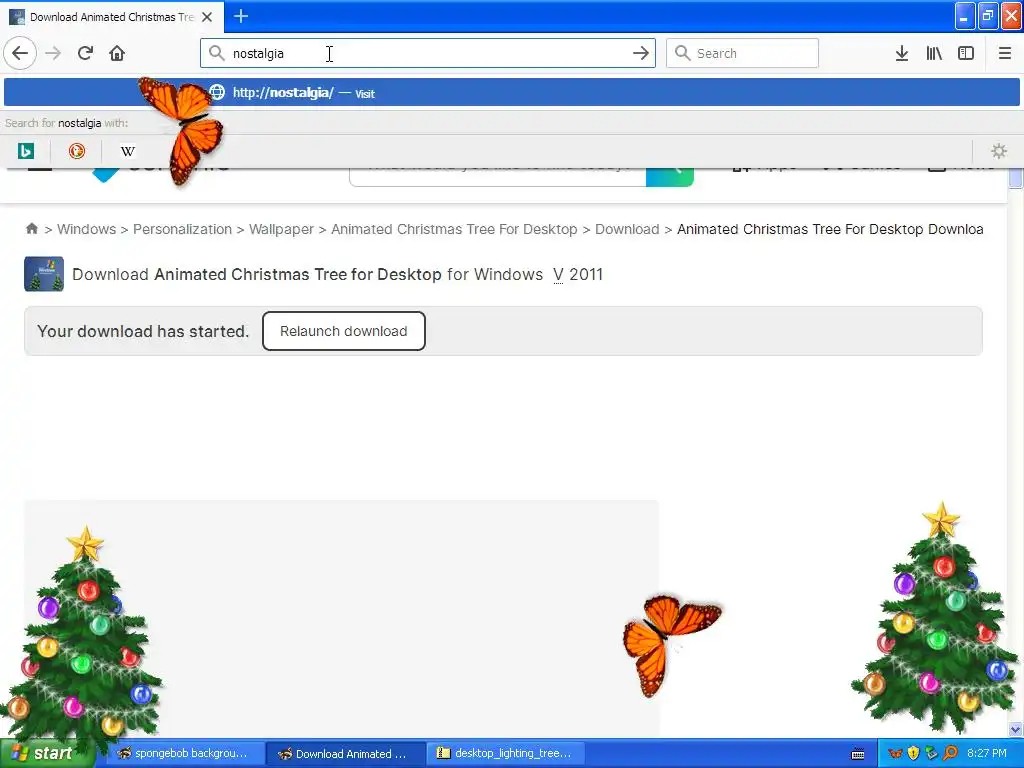The image size is (1024, 768).
Task: Open desktop_lighting_tree taskbar window
Action: click(504, 754)
